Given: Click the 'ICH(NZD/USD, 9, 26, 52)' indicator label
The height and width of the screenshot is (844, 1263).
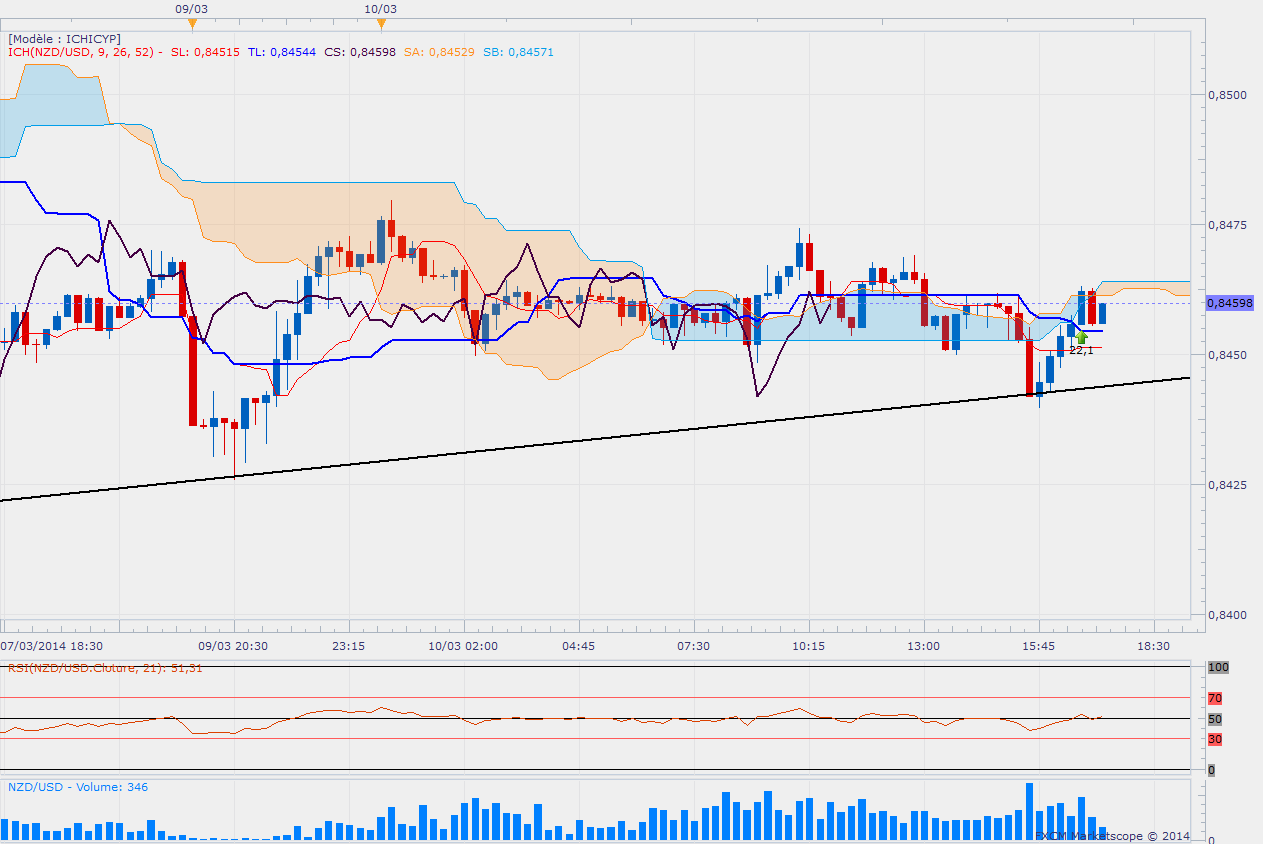Looking at the screenshot, I should pos(82,52).
